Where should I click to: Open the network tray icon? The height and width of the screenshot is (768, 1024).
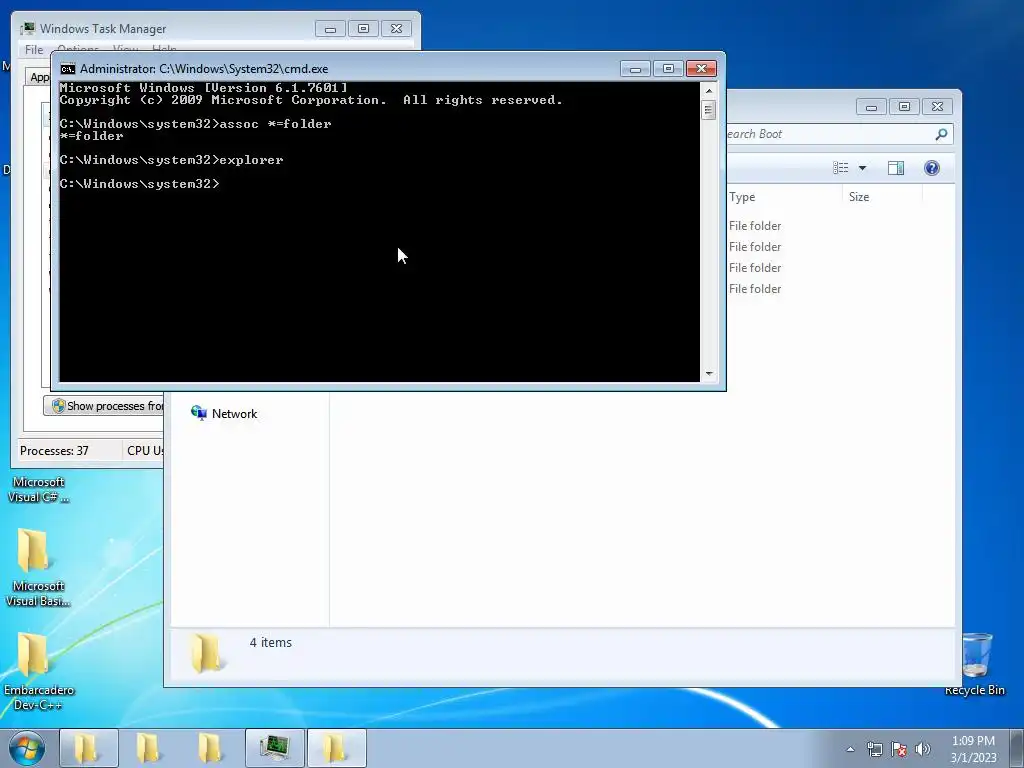point(874,749)
